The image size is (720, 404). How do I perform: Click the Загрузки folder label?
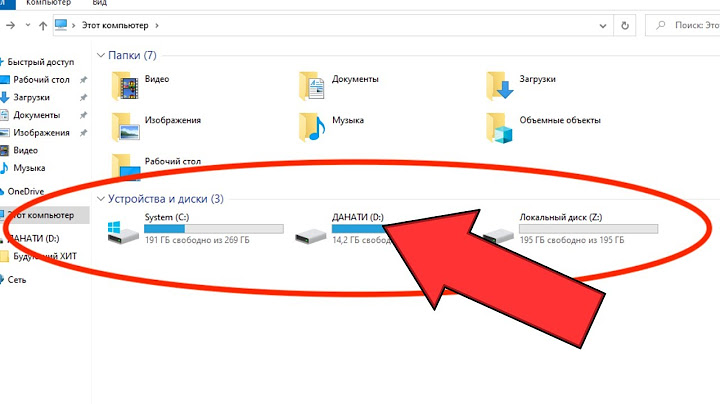tap(537, 79)
